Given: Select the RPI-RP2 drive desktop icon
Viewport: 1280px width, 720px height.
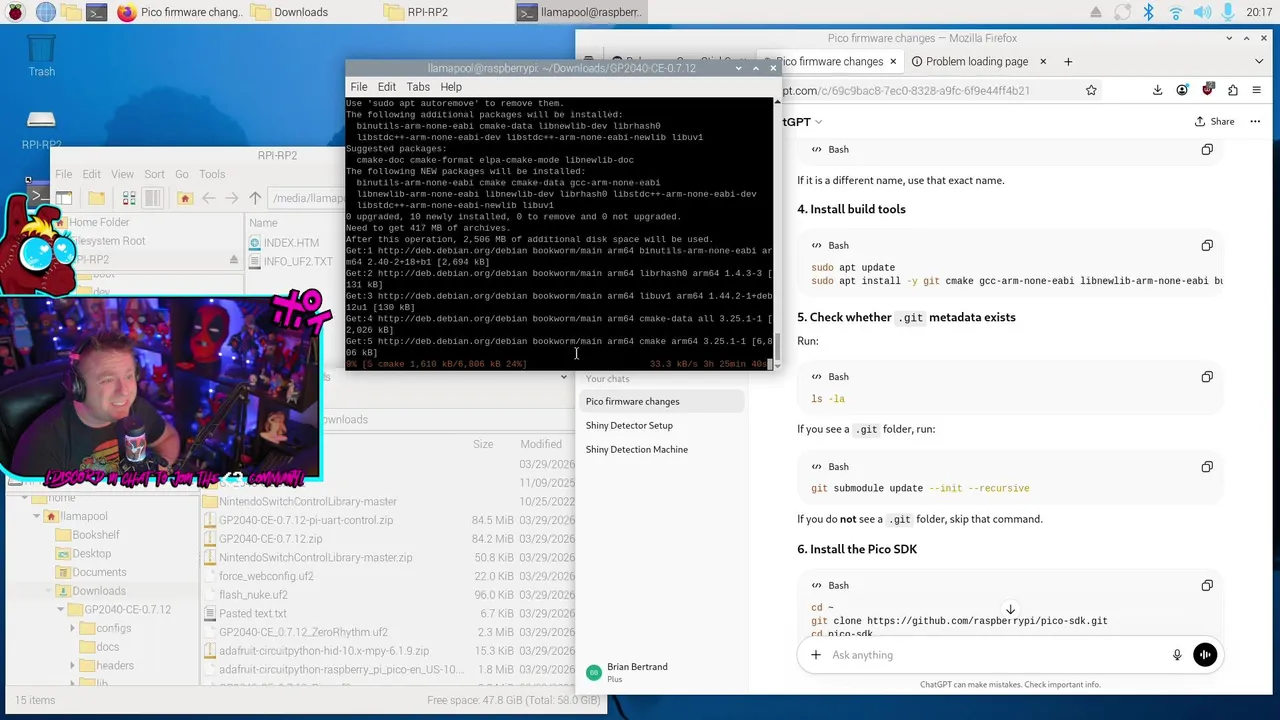Looking at the screenshot, I should (41, 130).
